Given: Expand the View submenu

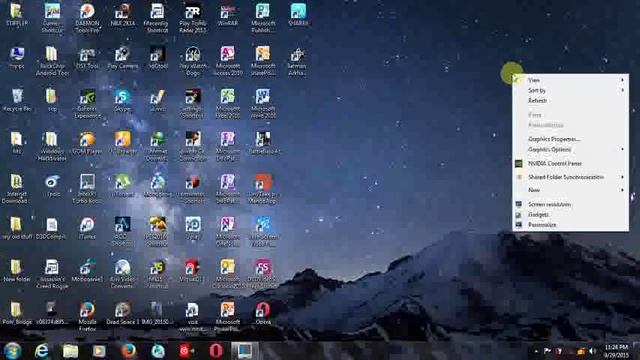Looking at the screenshot, I should 571,80.
